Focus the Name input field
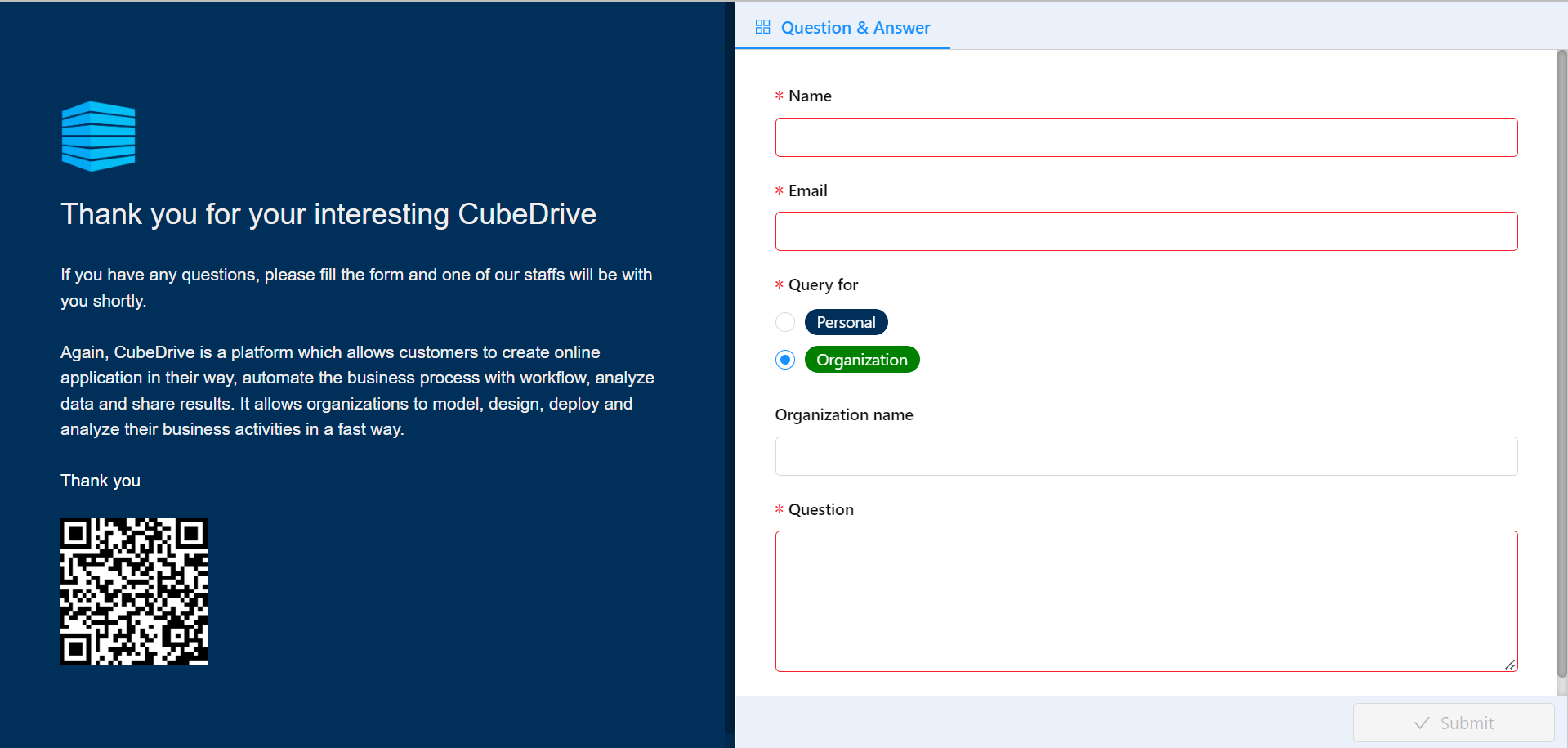The height and width of the screenshot is (748, 1568). [x=1146, y=137]
